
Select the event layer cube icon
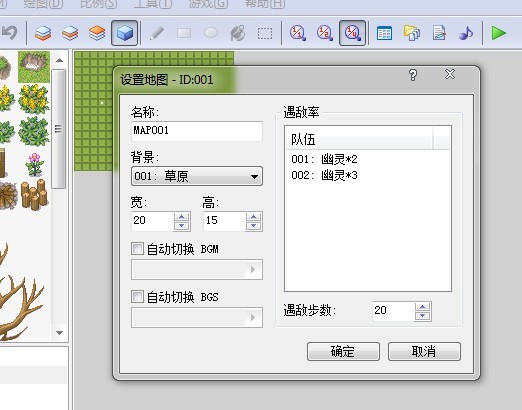[124, 33]
